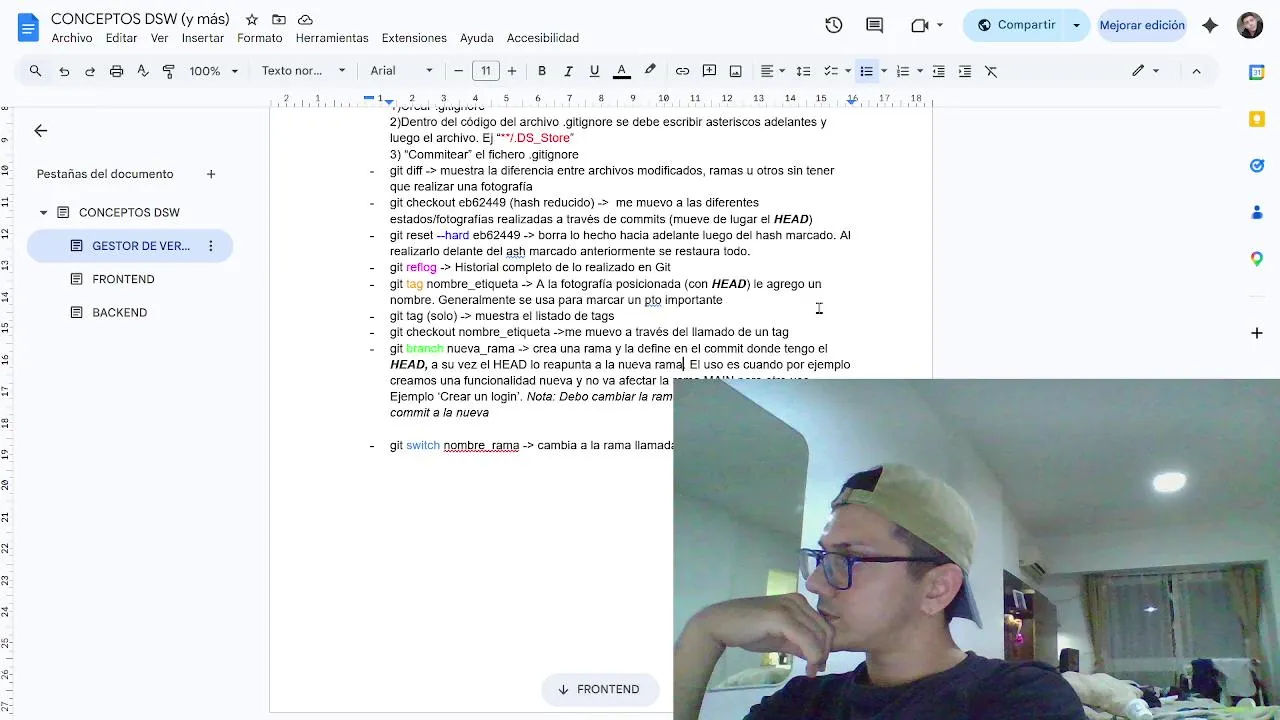Close the document tabs sidebar arrow
The height and width of the screenshot is (720, 1280).
coord(40,131)
